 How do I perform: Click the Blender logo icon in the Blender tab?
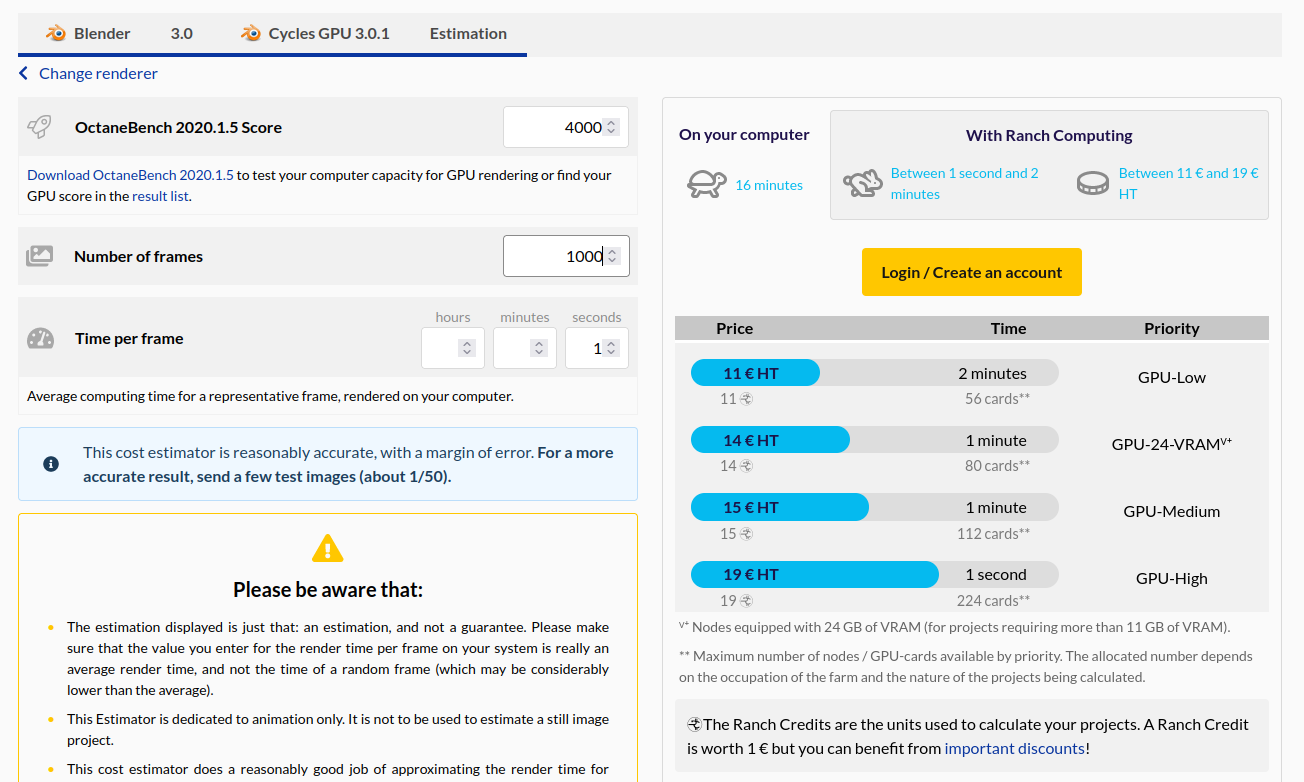pyautogui.click(x=56, y=33)
